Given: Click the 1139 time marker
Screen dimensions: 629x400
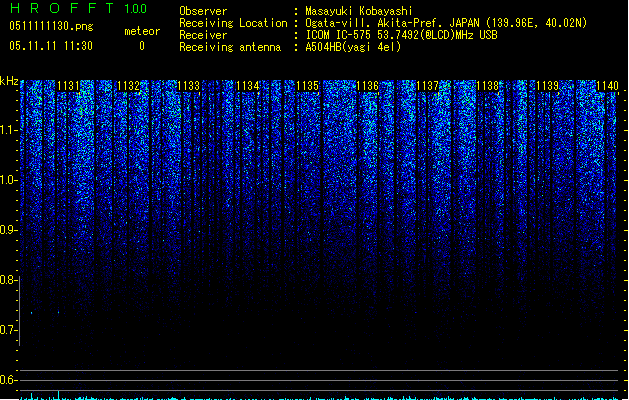Looking at the screenshot, I should [547, 86].
